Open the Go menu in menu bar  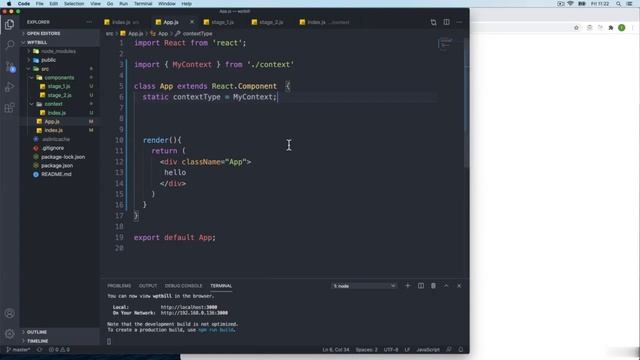pos(110,4)
